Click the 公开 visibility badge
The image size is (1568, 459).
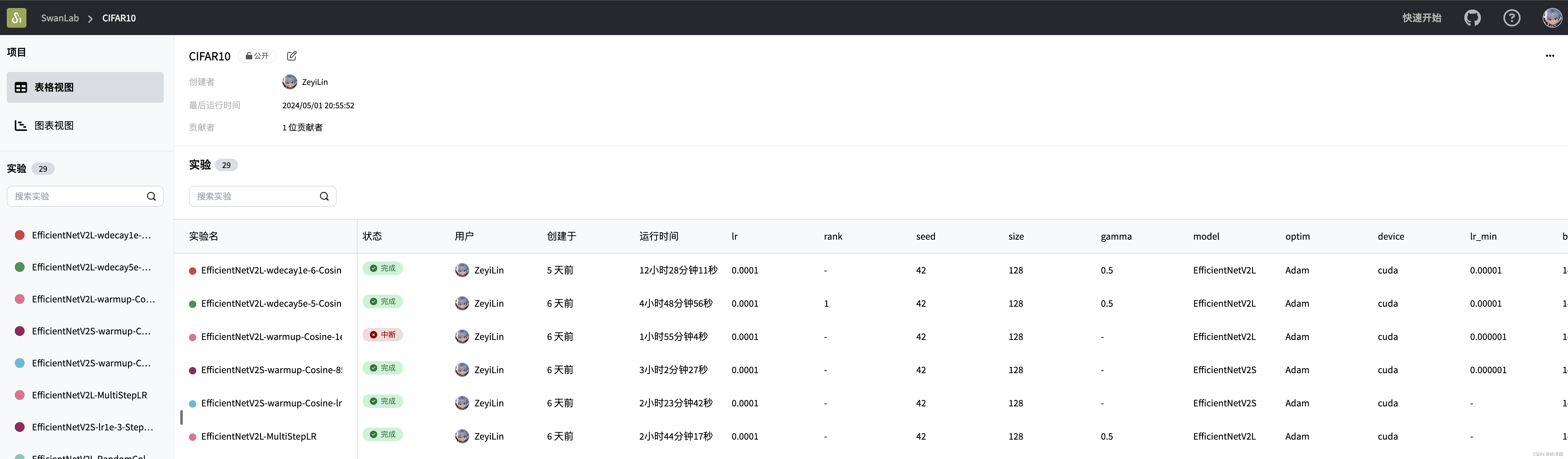coord(257,56)
